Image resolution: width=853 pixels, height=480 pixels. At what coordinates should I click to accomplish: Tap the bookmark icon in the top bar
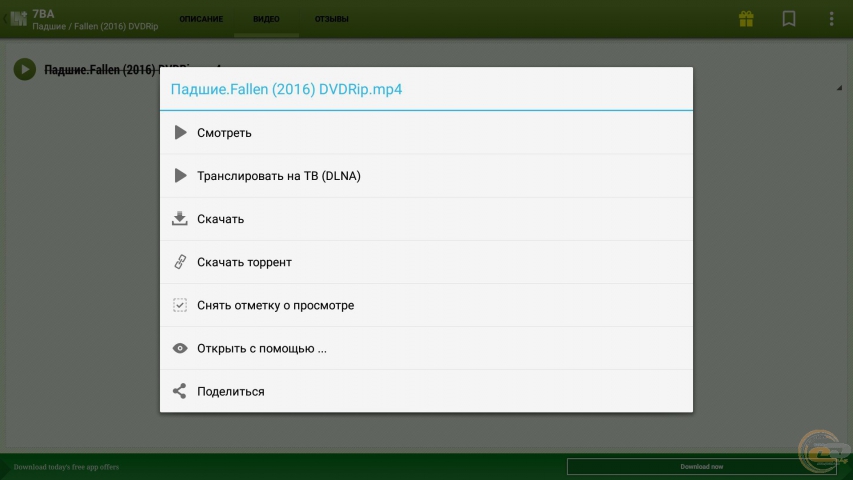coord(789,19)
